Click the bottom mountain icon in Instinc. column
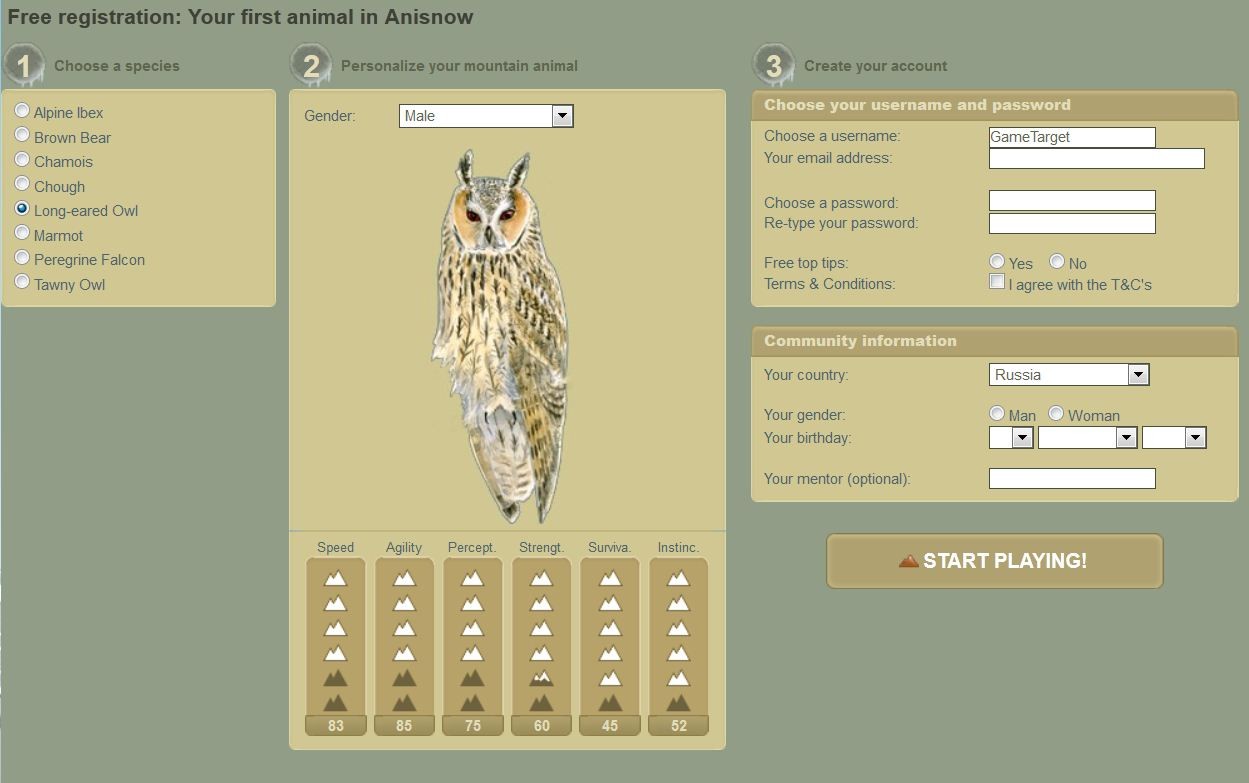The height and width of the screenshot is (783, 1249). [x=678, y=702]
